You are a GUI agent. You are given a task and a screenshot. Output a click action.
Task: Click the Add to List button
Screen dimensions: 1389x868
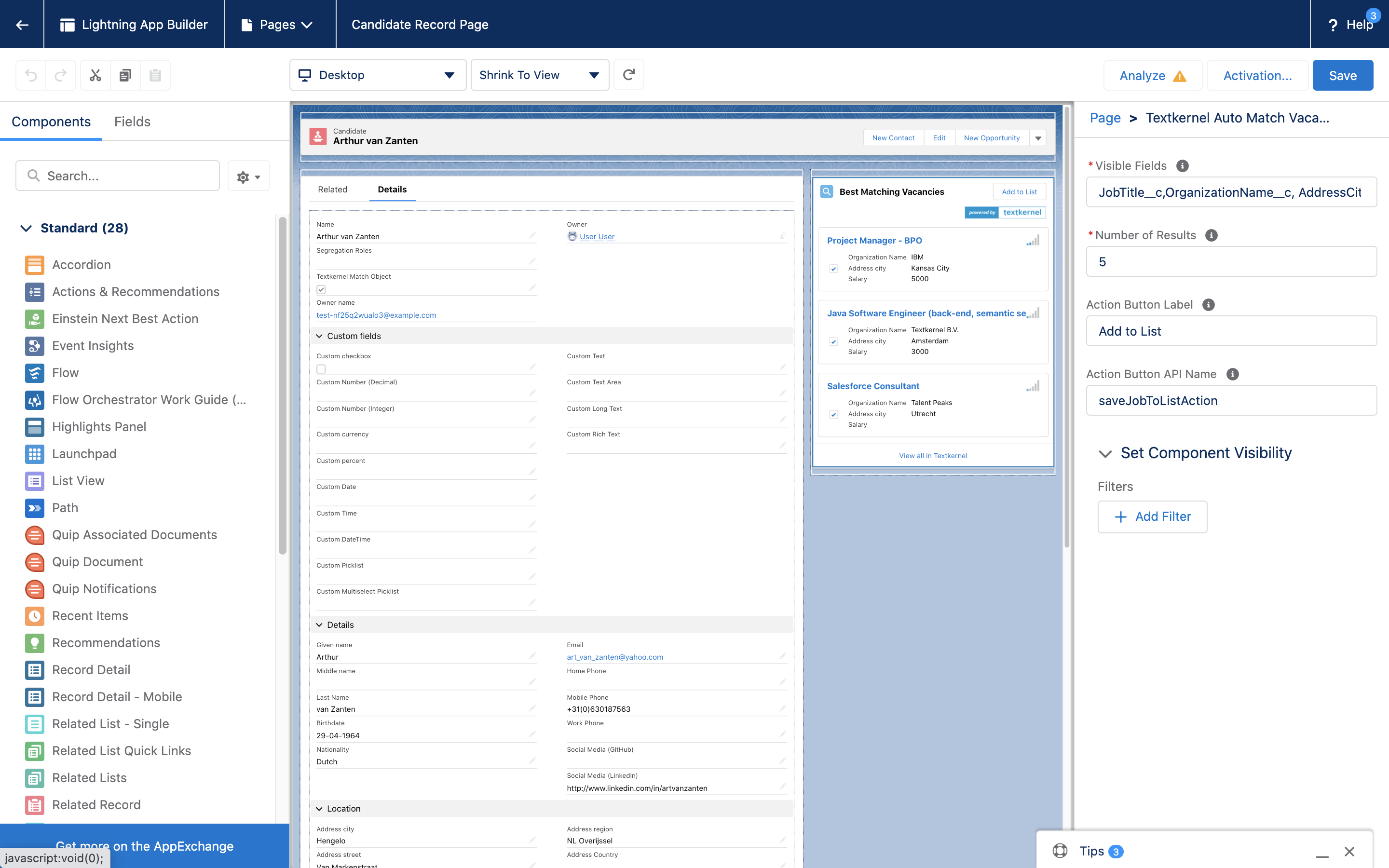tap(1020, 192)
